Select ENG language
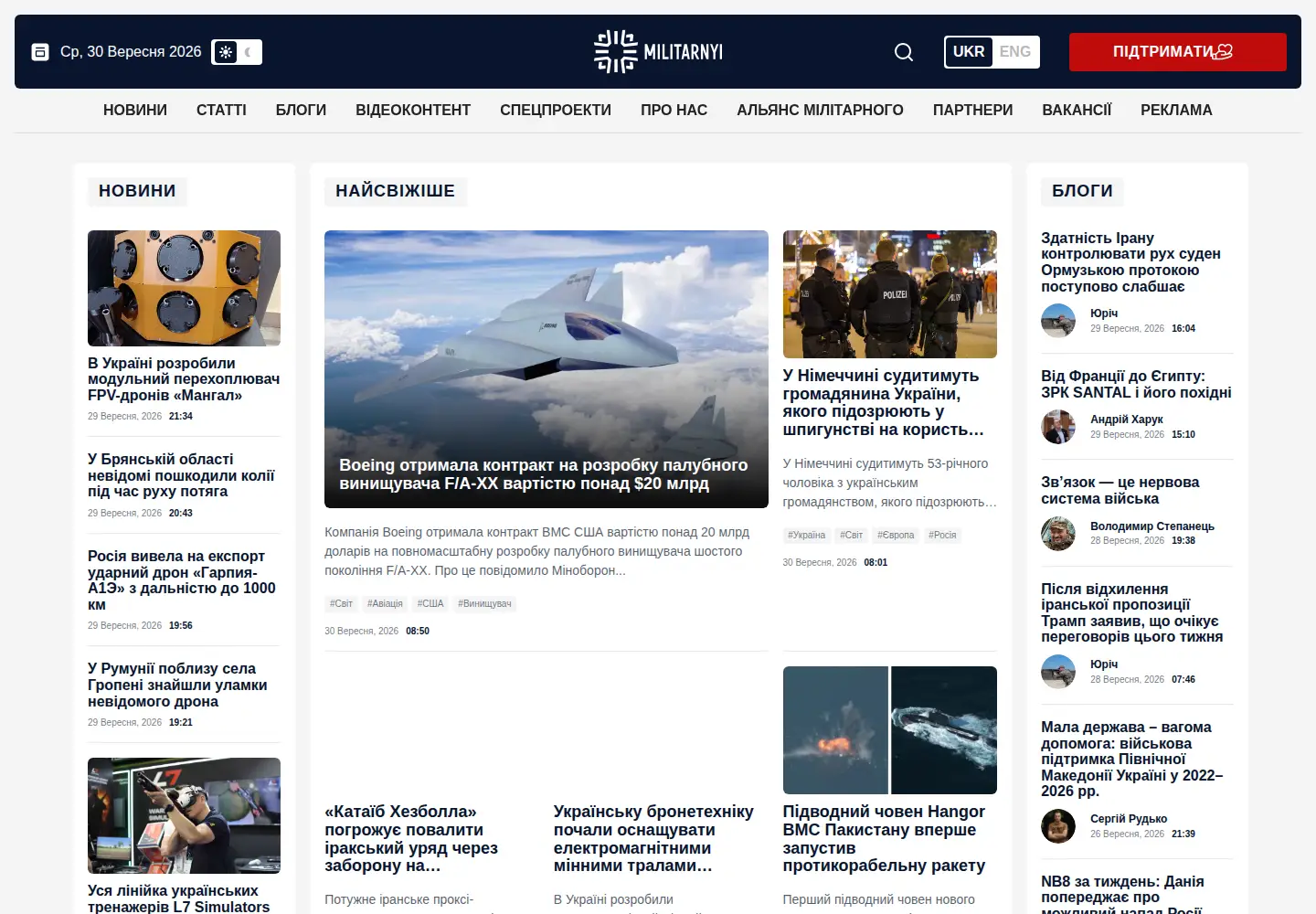 tap(1015, 52)
